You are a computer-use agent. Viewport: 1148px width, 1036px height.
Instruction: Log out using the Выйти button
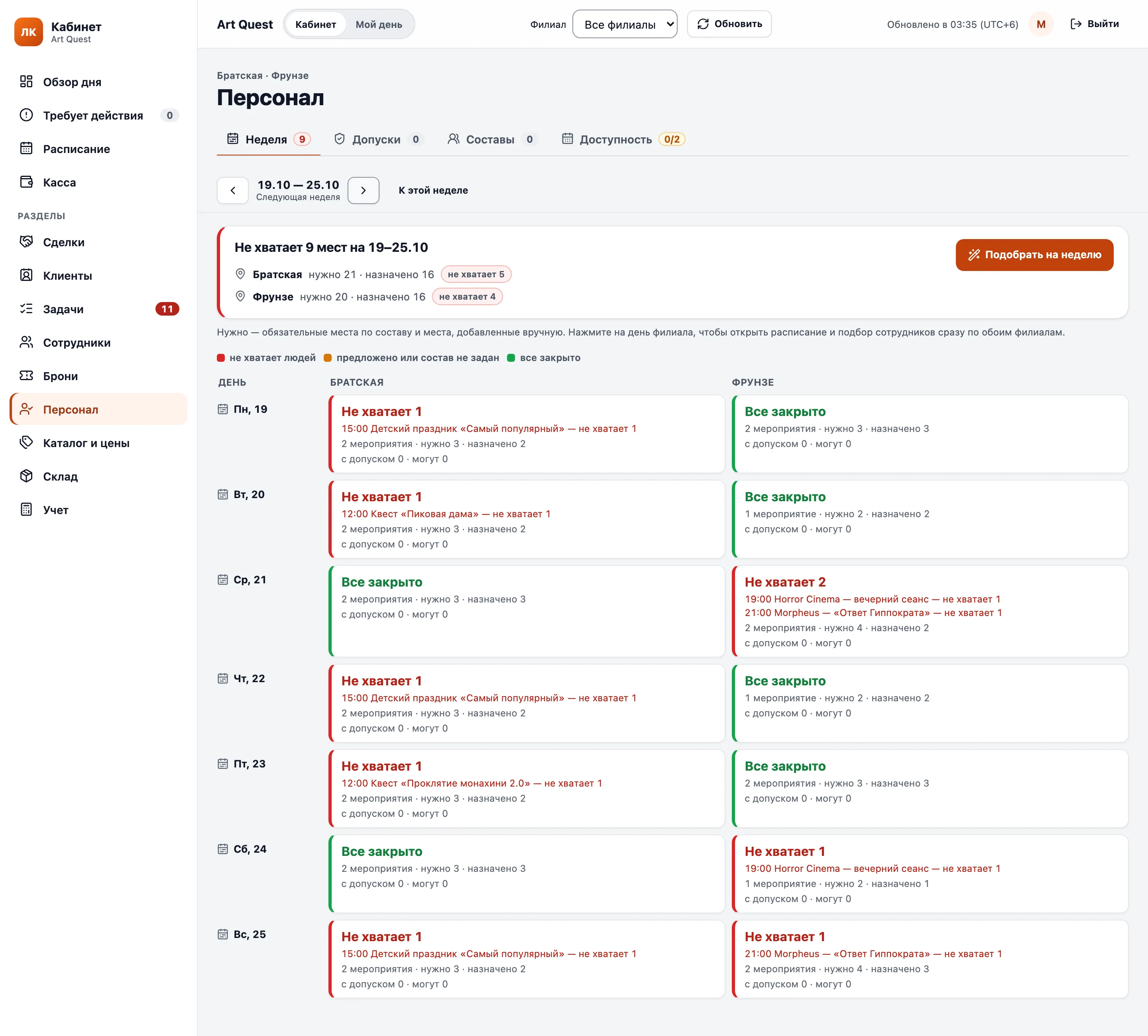click(1095, 24)
